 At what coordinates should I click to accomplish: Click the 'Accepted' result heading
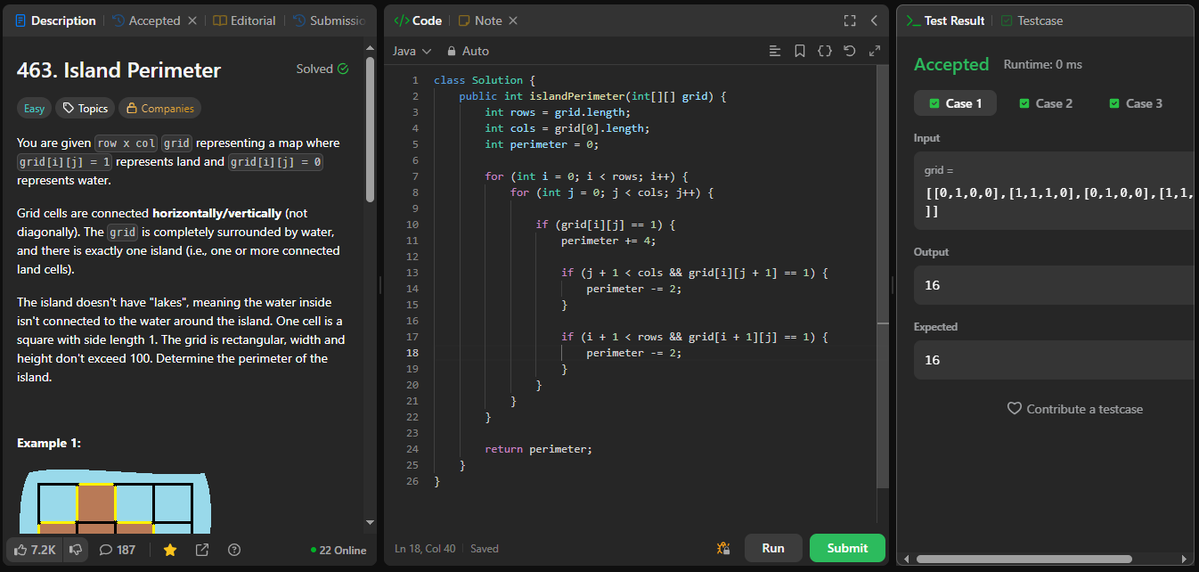tap(951, 64)
